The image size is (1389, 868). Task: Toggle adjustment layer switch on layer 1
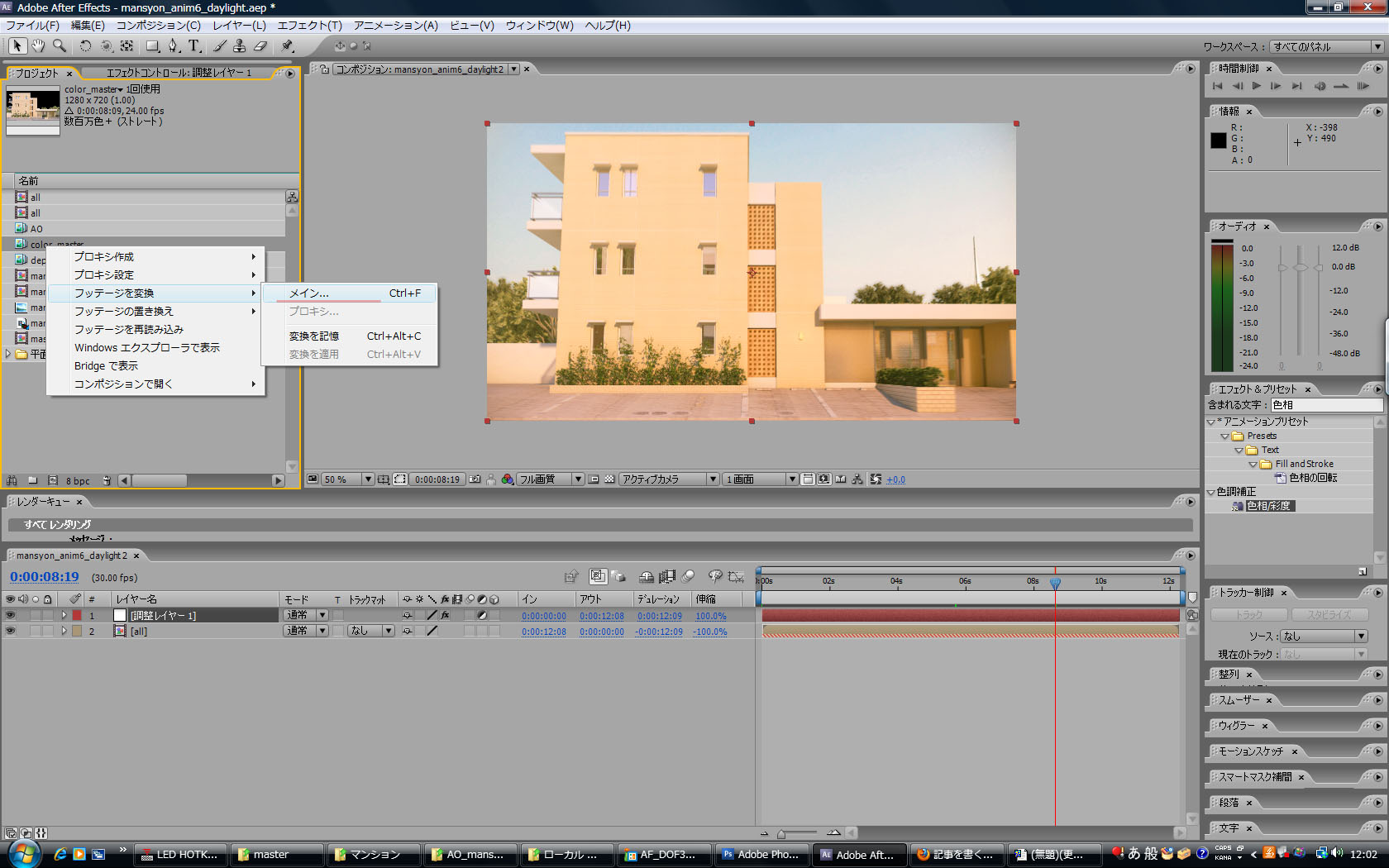[482, 615]
